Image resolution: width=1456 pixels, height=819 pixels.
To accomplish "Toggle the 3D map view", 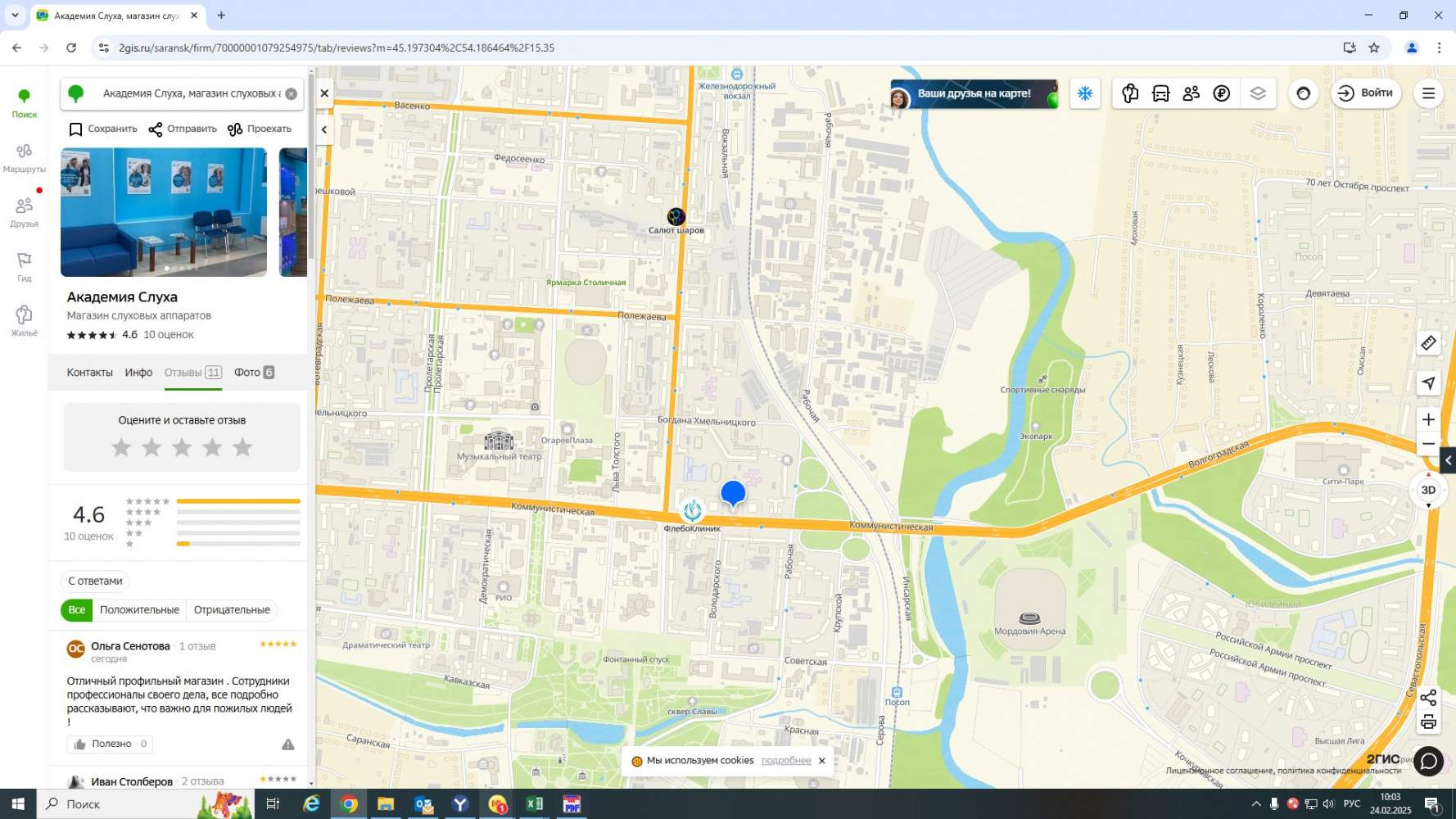I will pos(1428,490).
